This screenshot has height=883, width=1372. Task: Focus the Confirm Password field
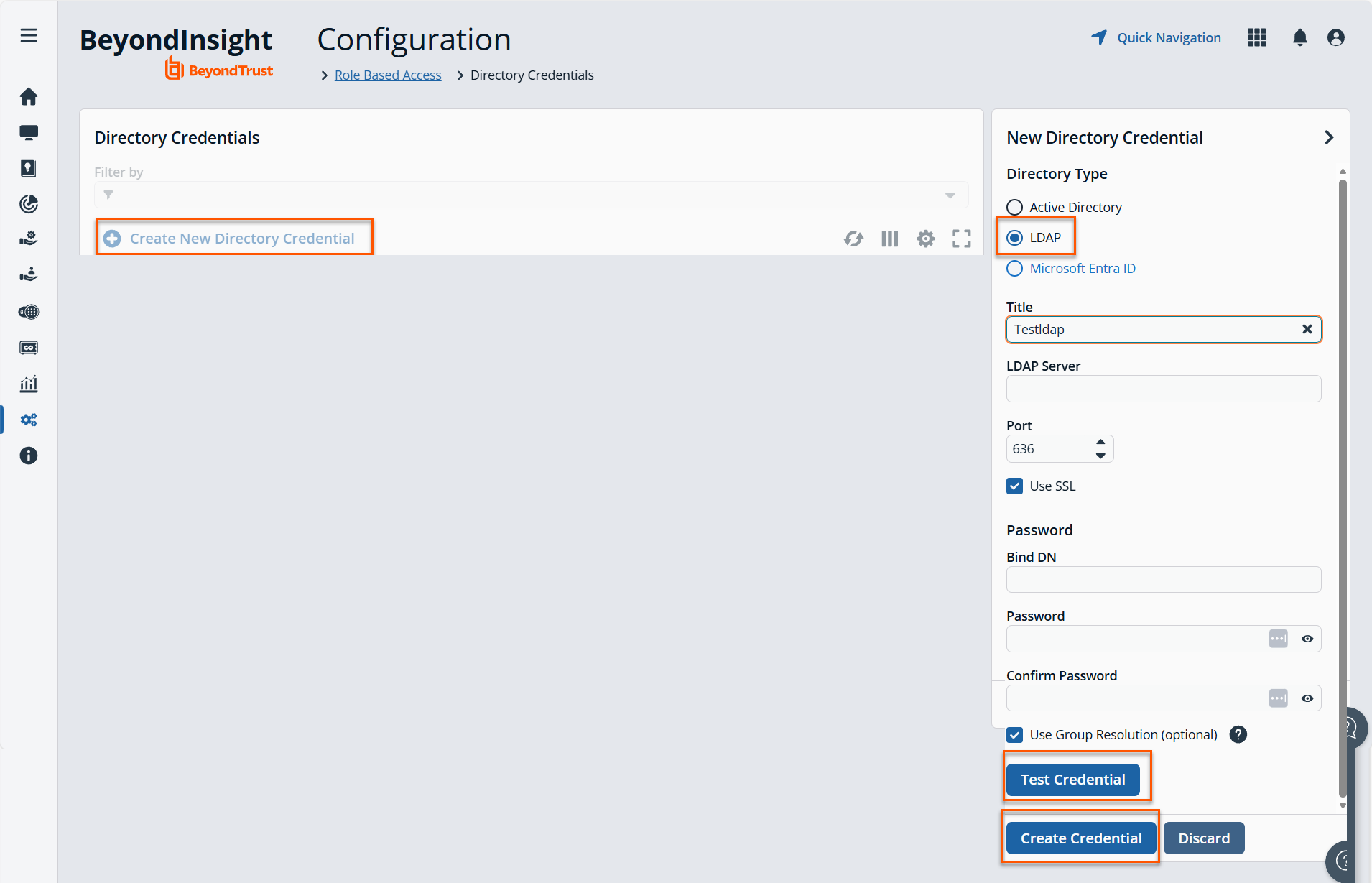(1164, 698)
